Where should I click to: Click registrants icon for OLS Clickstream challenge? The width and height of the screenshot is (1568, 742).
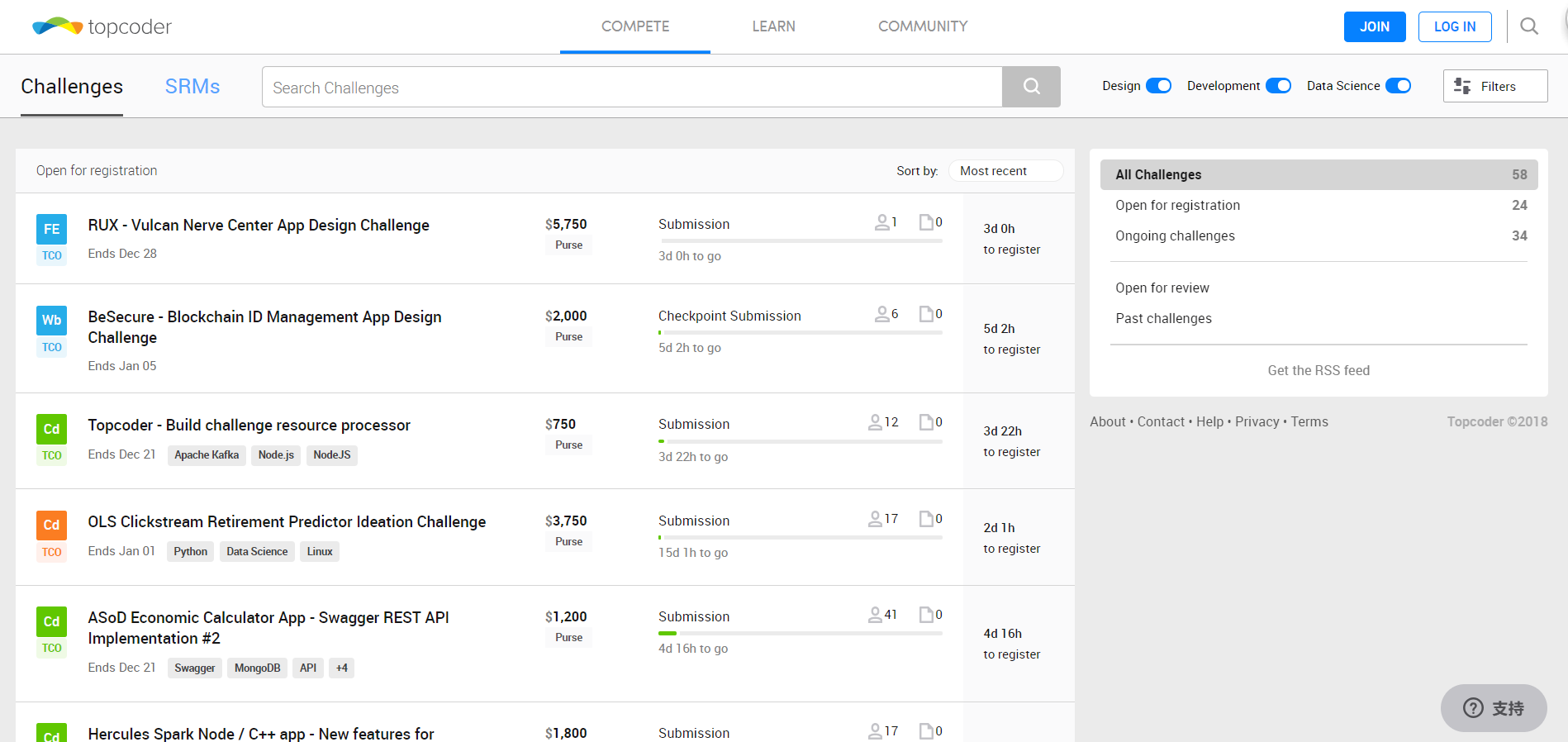point(875,519)
